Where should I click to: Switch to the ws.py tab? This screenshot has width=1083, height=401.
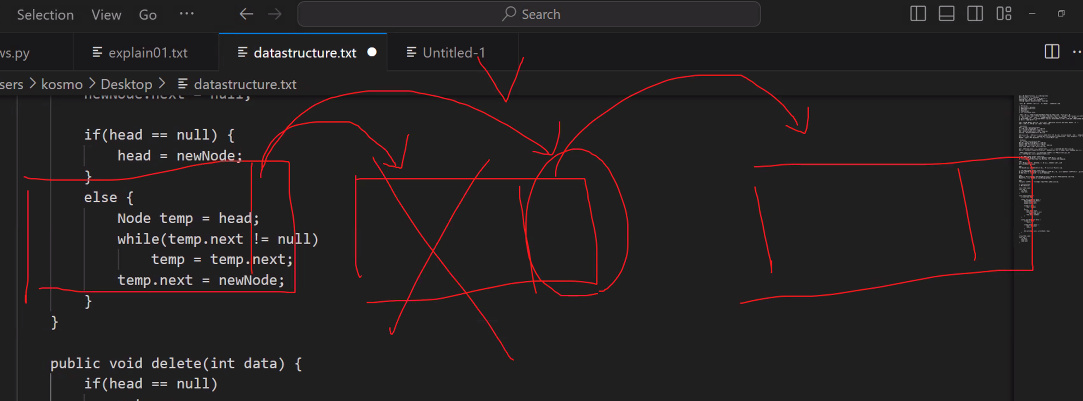click(x=36, y=52)
